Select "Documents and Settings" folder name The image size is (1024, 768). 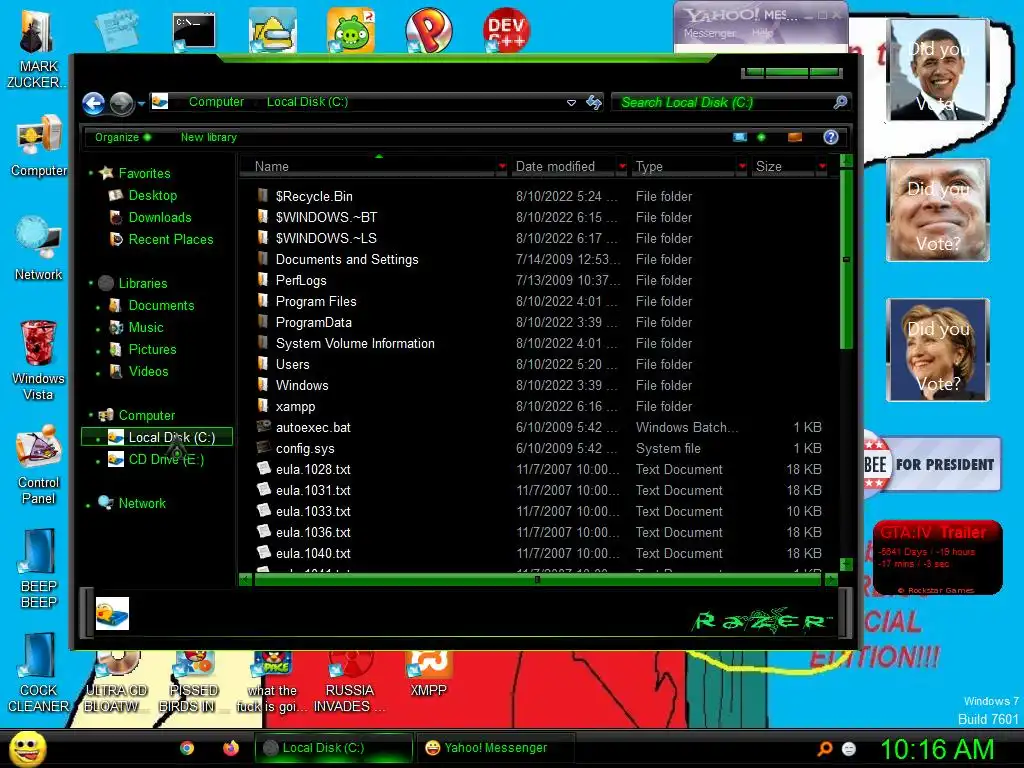click(x=347, y=259)
